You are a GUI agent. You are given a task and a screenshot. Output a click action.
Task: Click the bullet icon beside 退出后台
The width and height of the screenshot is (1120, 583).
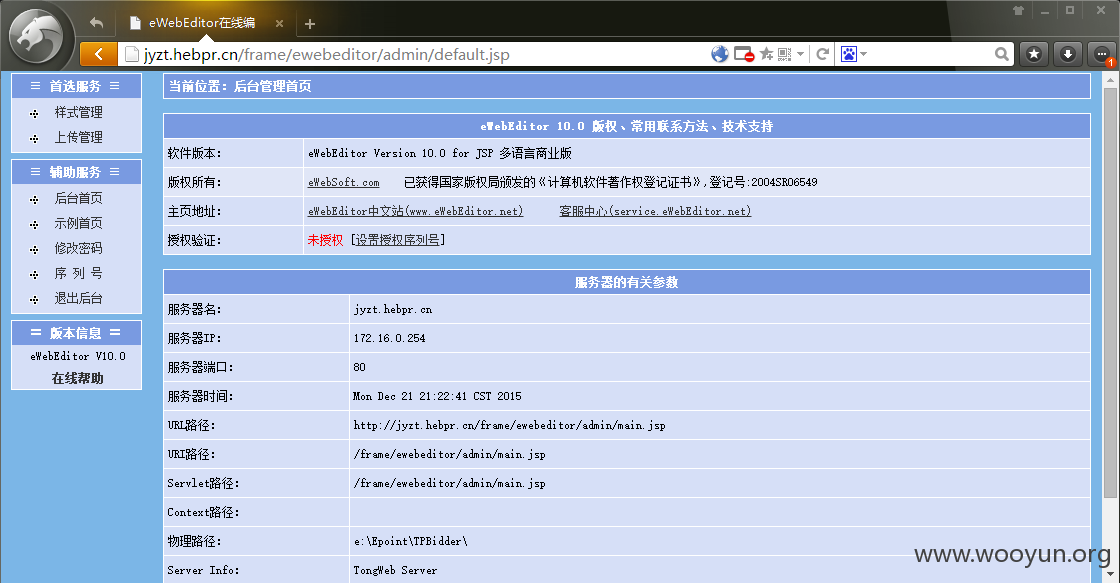click(34, 299)
